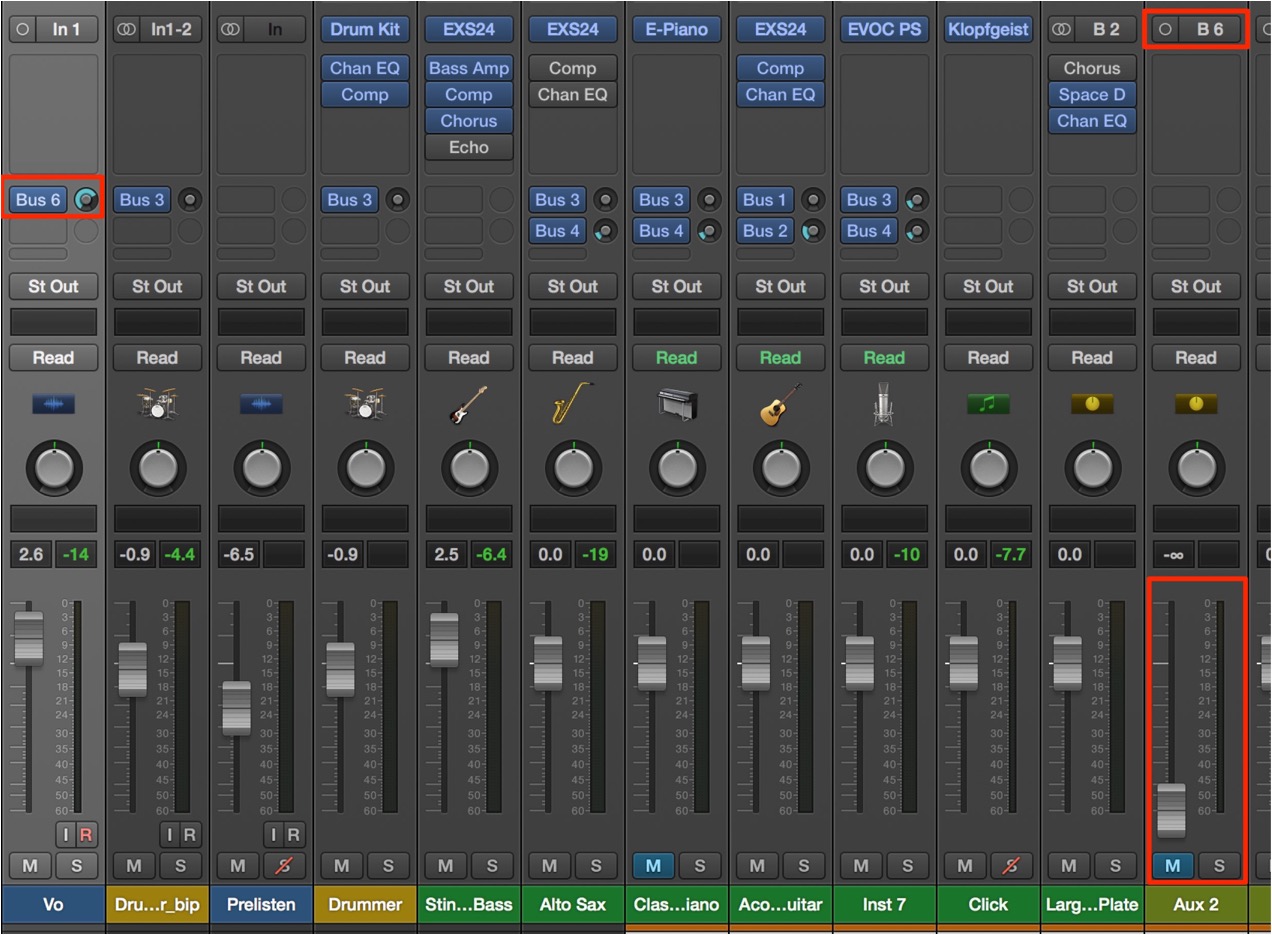
Task: Click the drum kit icon on Dru...r_bip strip
Action: pos(157,404)
